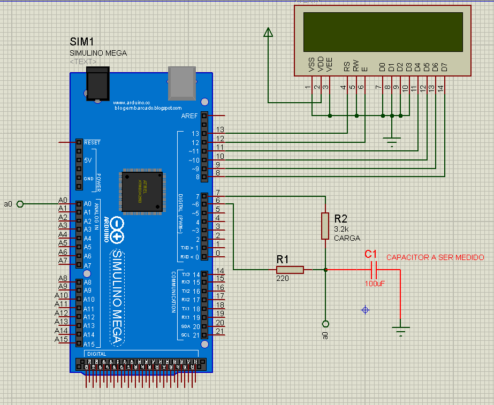Click the Arduino logo on the board
The height and width of the screenshot is (405, 494).
click(117, 230)
